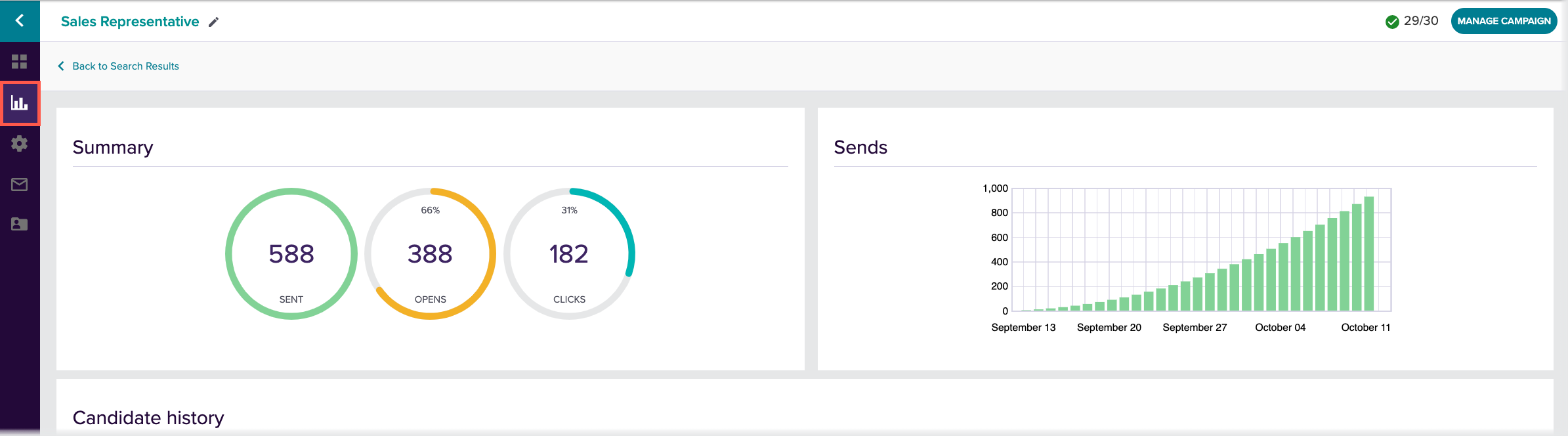Open settings via the gear sidebar icon
Screen dimensions: 1568x436
click(20, 144)
